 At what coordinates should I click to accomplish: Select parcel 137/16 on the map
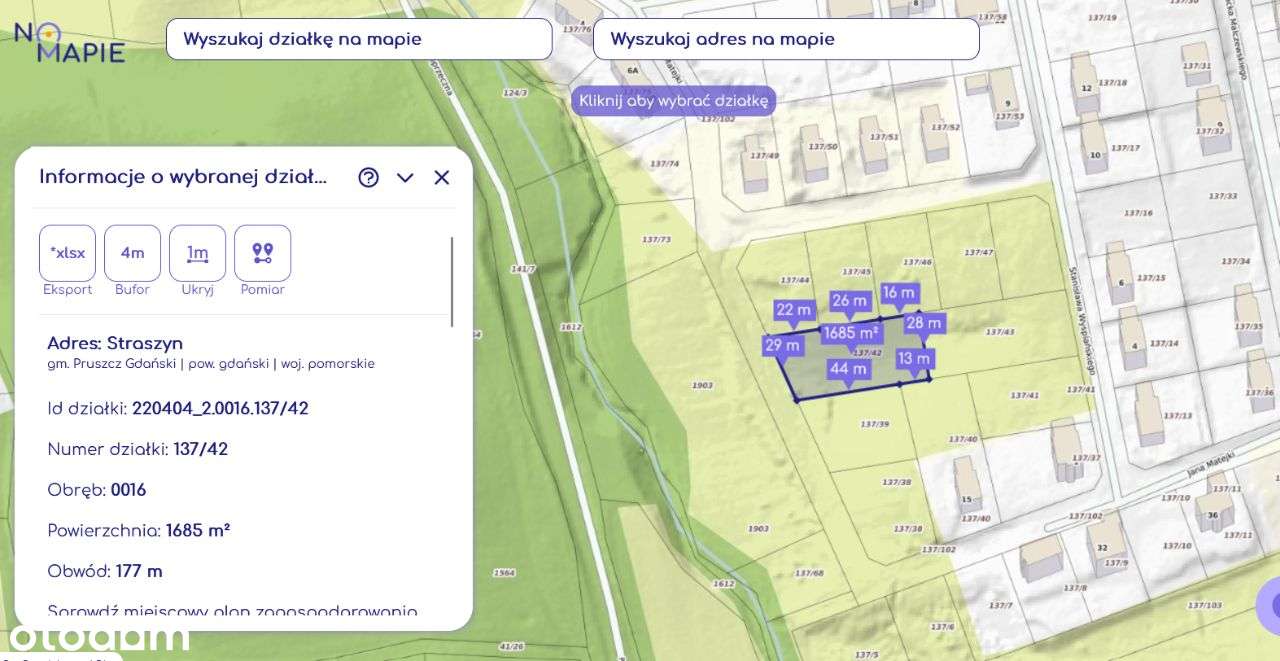click(x=1138, y=213)
